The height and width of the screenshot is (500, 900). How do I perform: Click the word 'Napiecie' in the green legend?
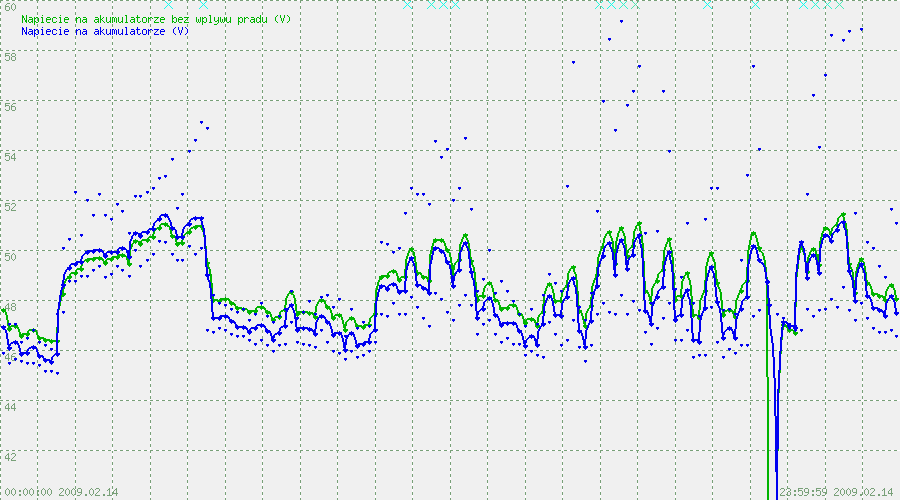(x=44, y=19)
